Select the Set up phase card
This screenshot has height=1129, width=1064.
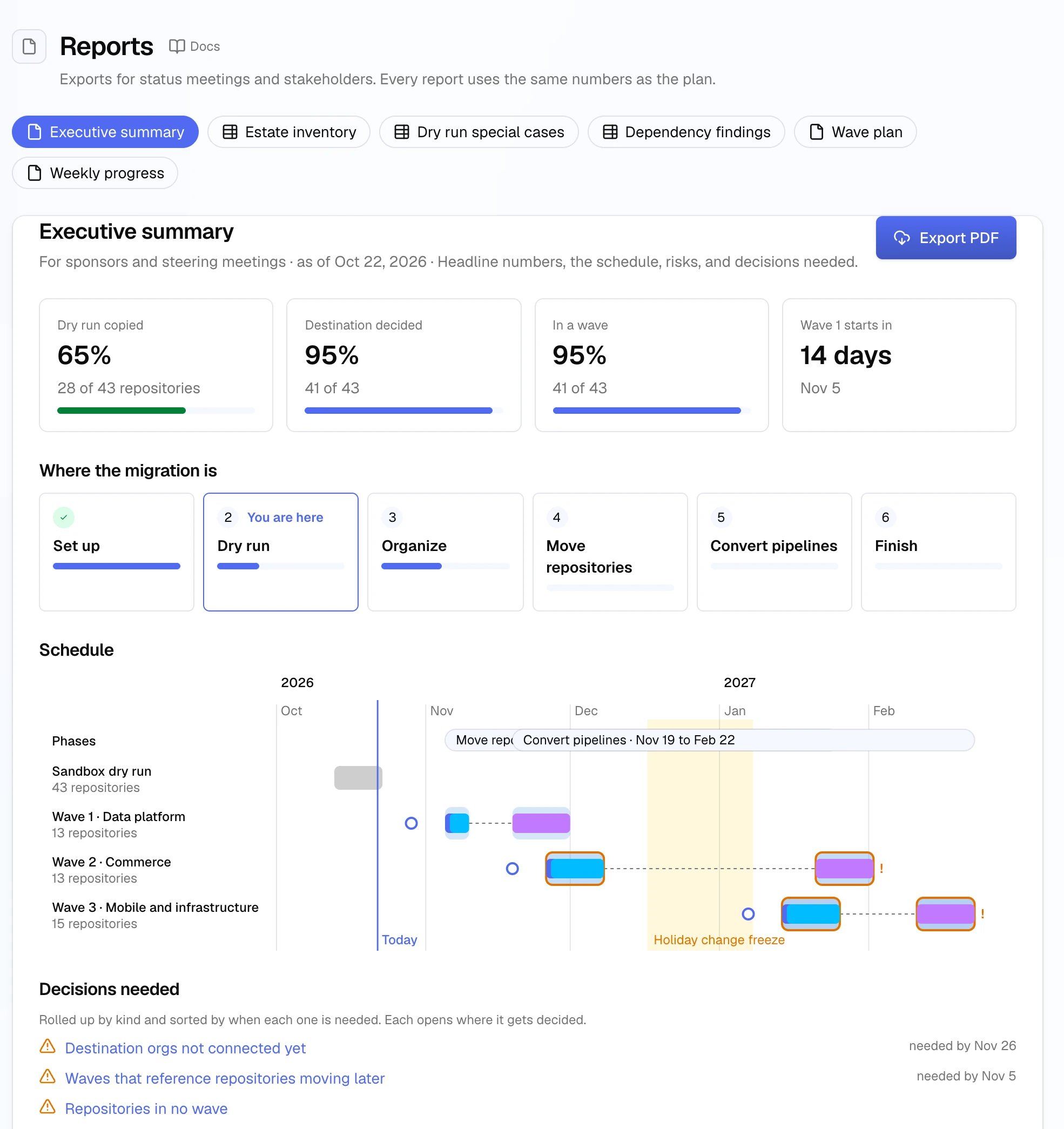click(x=117, y=552)
